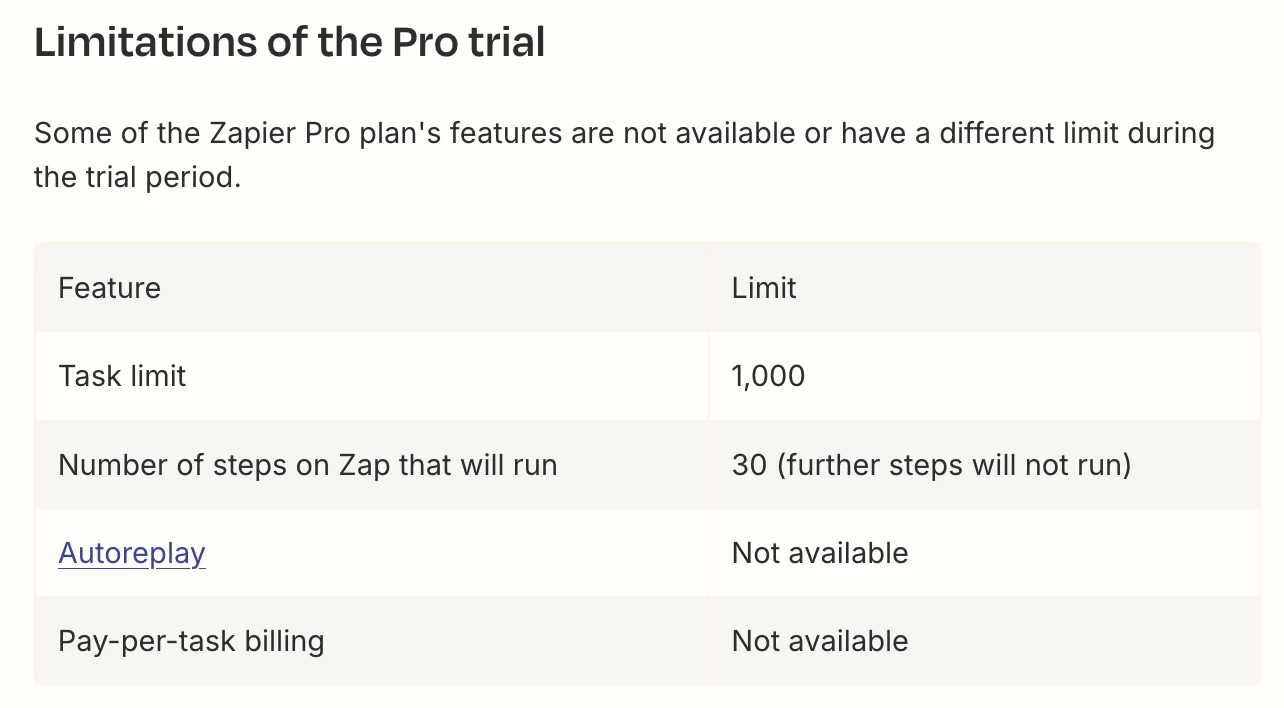The width and height of the screenshot is (1284, 708).
Task: Click "Not available" in the Autoreplay row
Action: (x=820, y=553)
